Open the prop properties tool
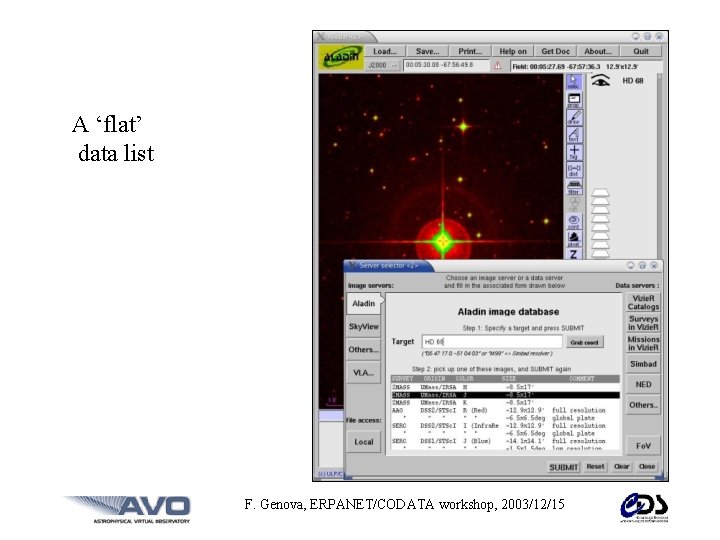This screenshot has width=720, height=540. click(x=574, y=100)
